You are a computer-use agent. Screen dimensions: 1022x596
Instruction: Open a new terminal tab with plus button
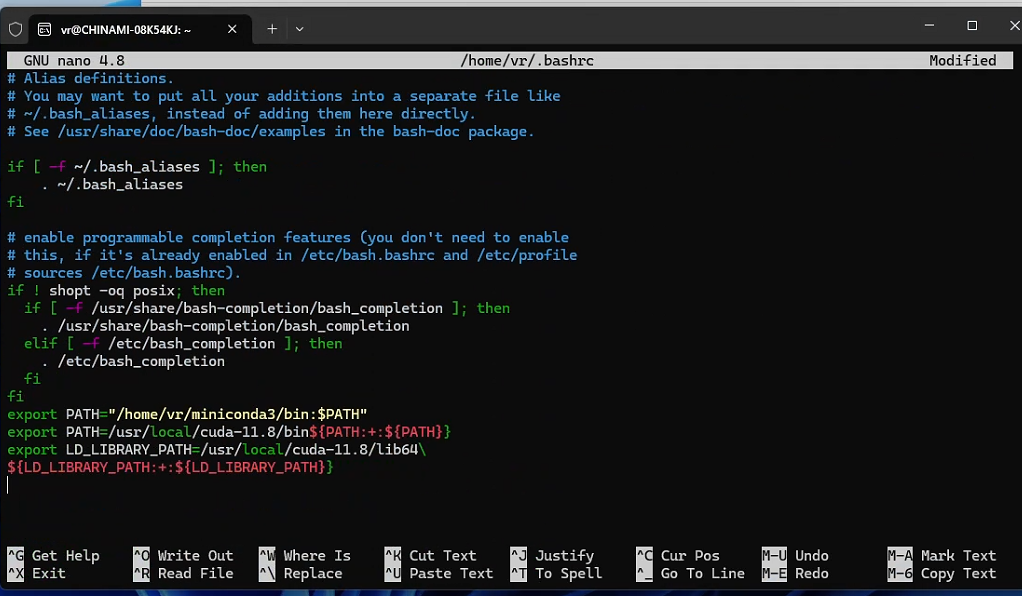point(271,29)
